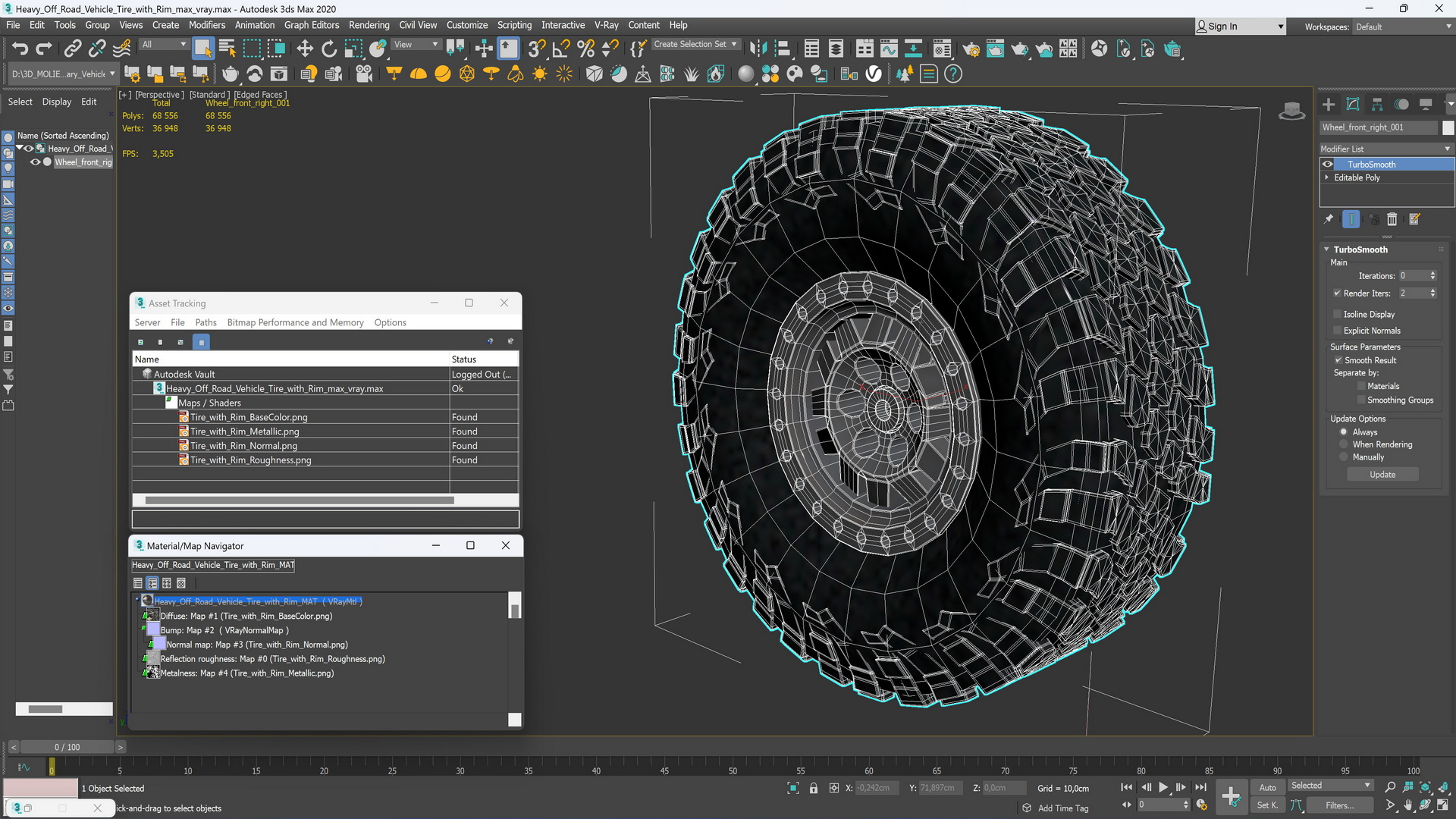
Task: Open the Rendering menu
Action: pyautogui.click(x=369, y=25)
